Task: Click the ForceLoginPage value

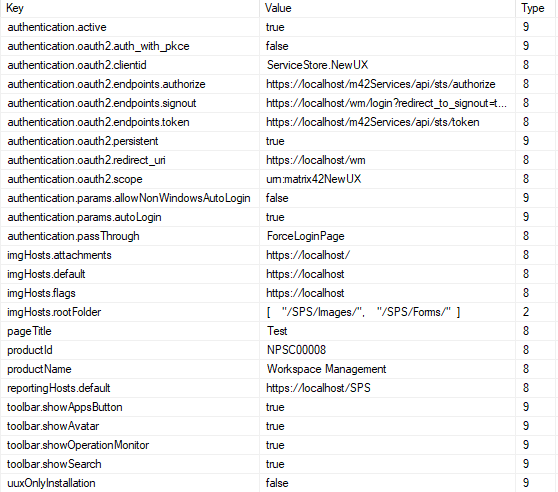Action: pyautogui.click(x=306, y=236)
